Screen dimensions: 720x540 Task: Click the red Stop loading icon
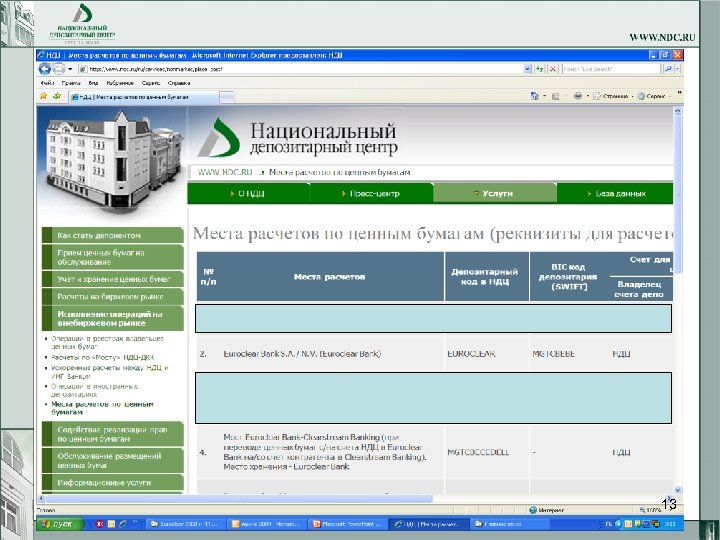553,69
